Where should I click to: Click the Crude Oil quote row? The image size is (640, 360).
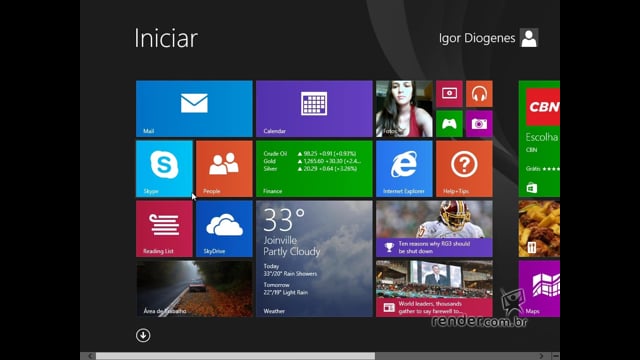[310, 153]
